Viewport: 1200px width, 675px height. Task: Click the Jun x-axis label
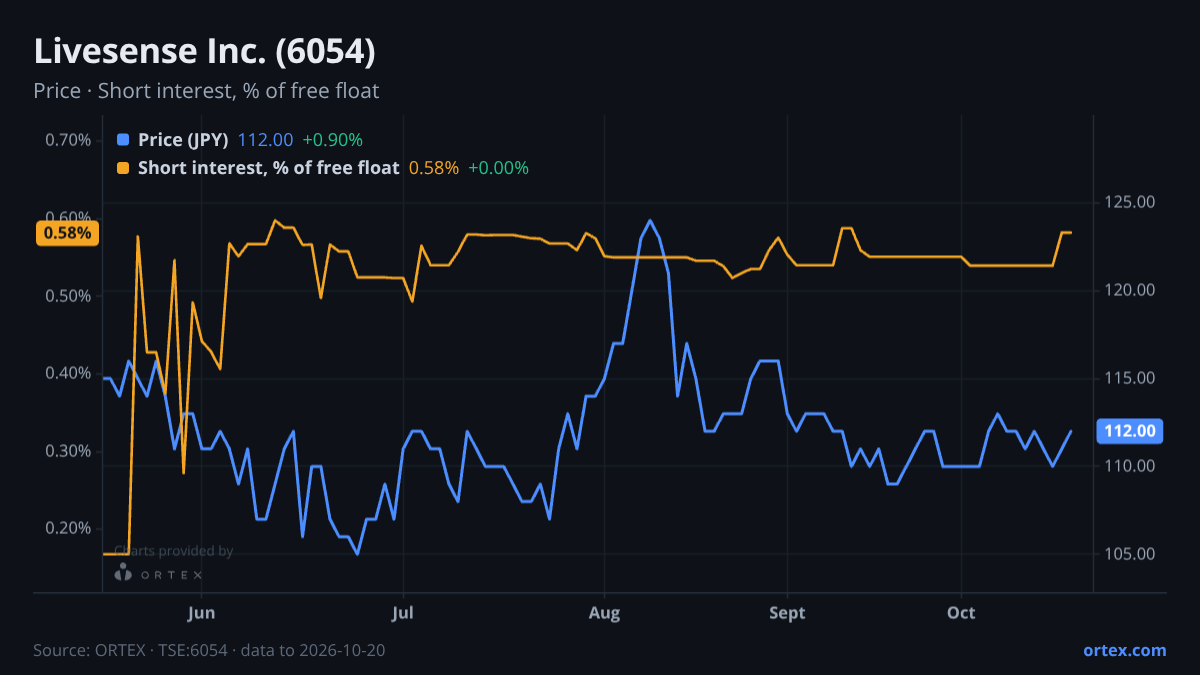pos(202,612)
